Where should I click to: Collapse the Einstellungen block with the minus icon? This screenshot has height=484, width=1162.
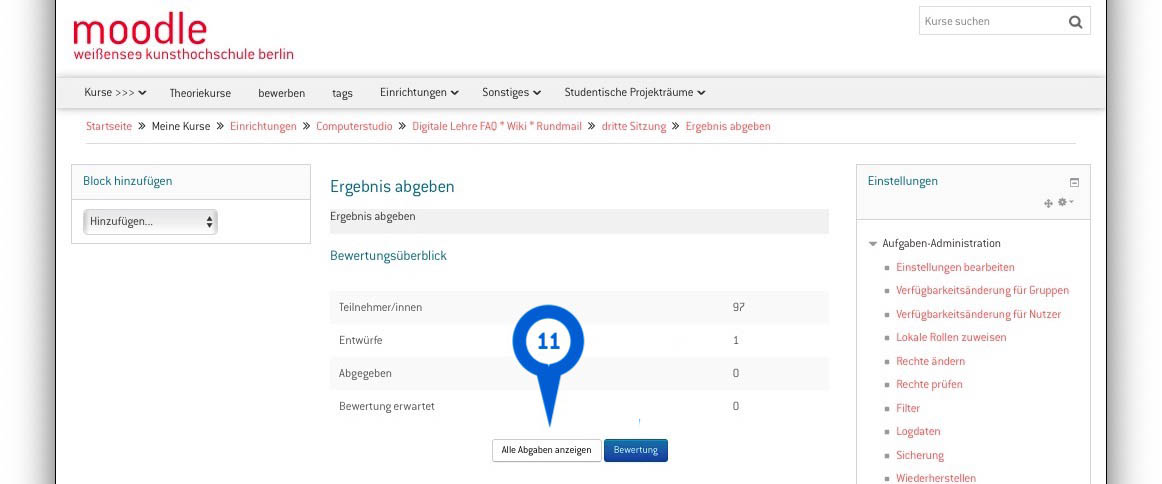coord(1075,182)
